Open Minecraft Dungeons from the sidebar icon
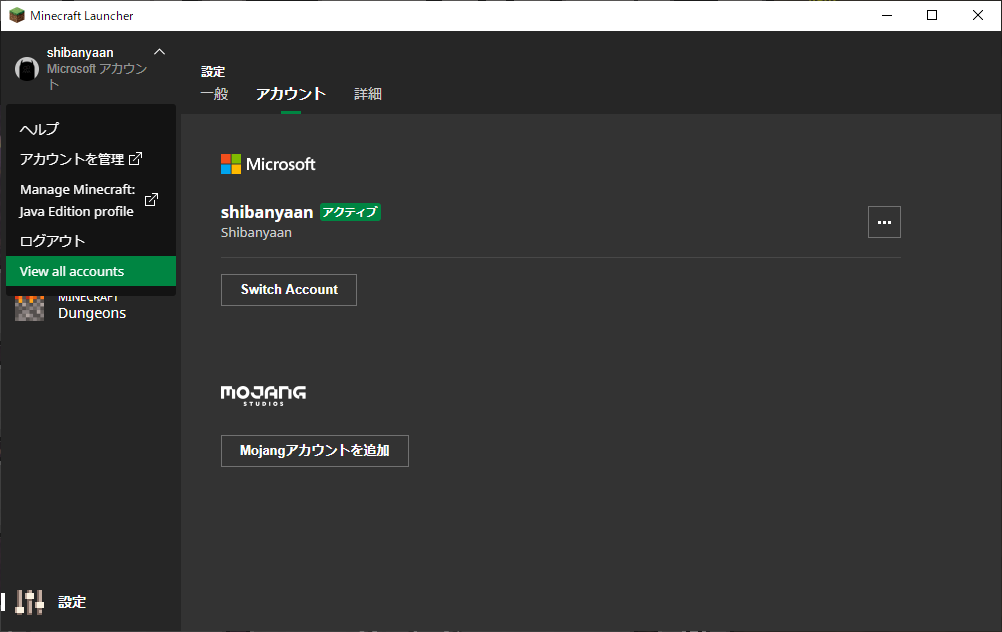 pyautogui.click(x=28, y=306)
